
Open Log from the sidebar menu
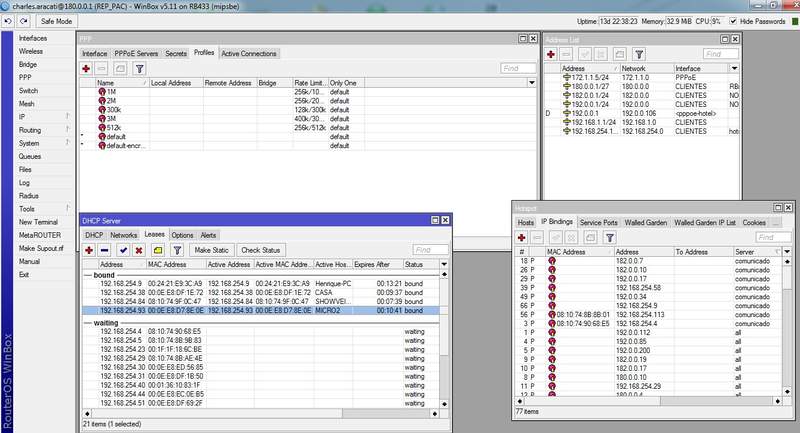[24, 183]
